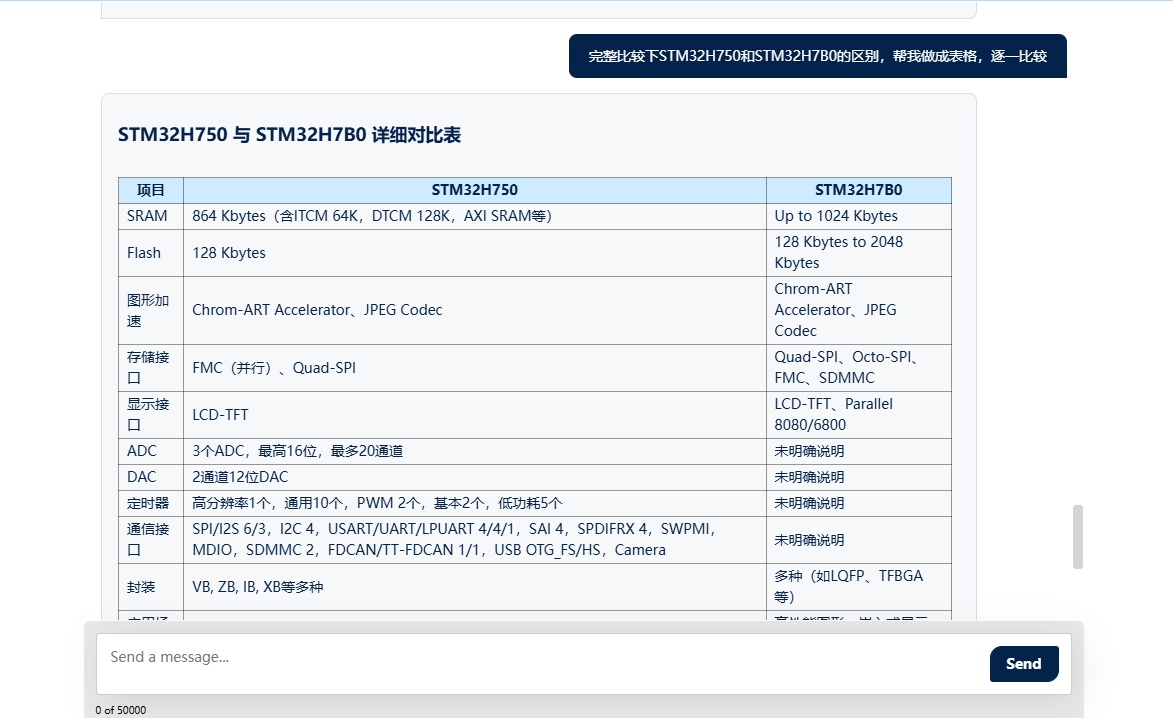
Task: Click the vertical scrollbar thumb
Action: [1078, 537]
